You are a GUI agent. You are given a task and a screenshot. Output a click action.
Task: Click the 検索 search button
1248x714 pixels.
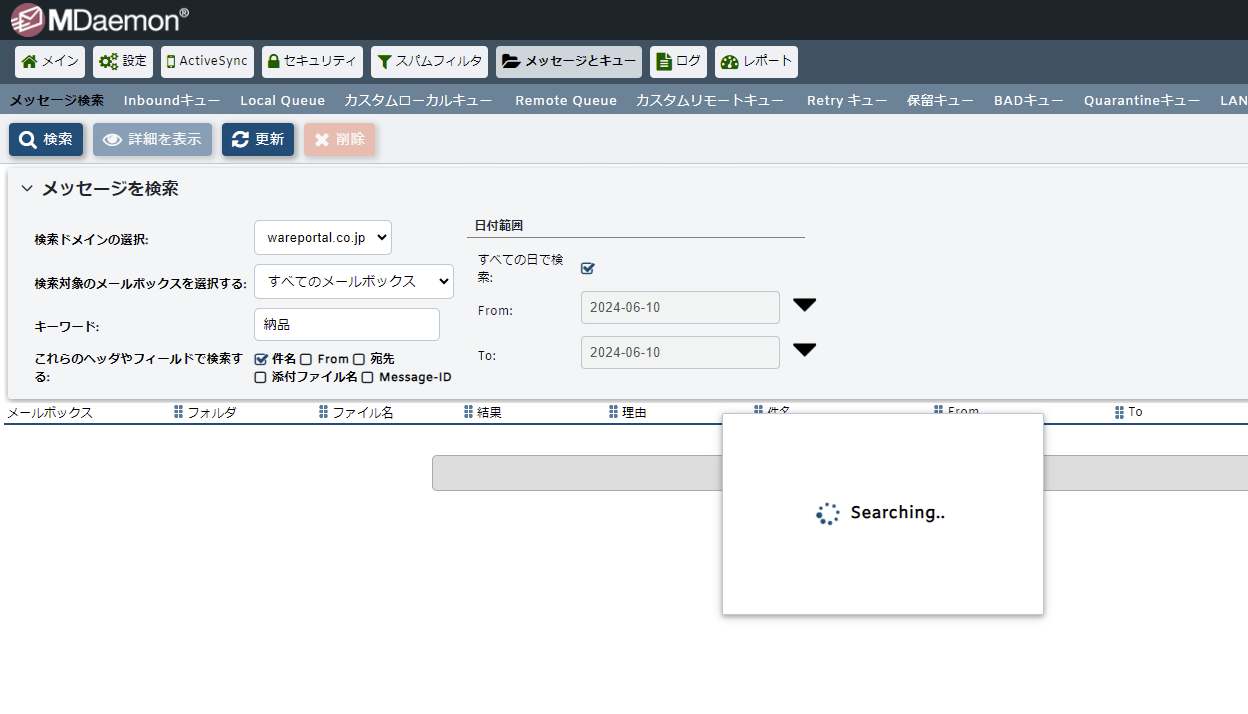pyautogui.click(x=46, y=140)
